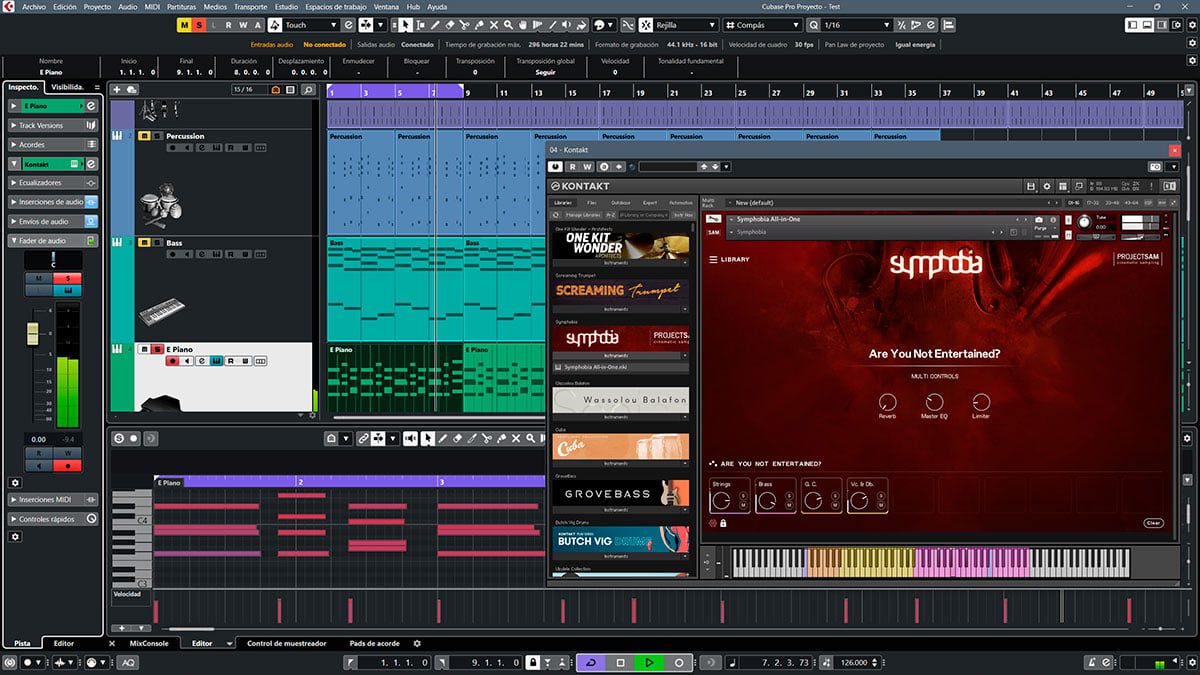The height and width of the screenshot is (675, 1200).
Task: Click the Kontakt plugin camera icon in header
Action: click(x=1155, y=166)
